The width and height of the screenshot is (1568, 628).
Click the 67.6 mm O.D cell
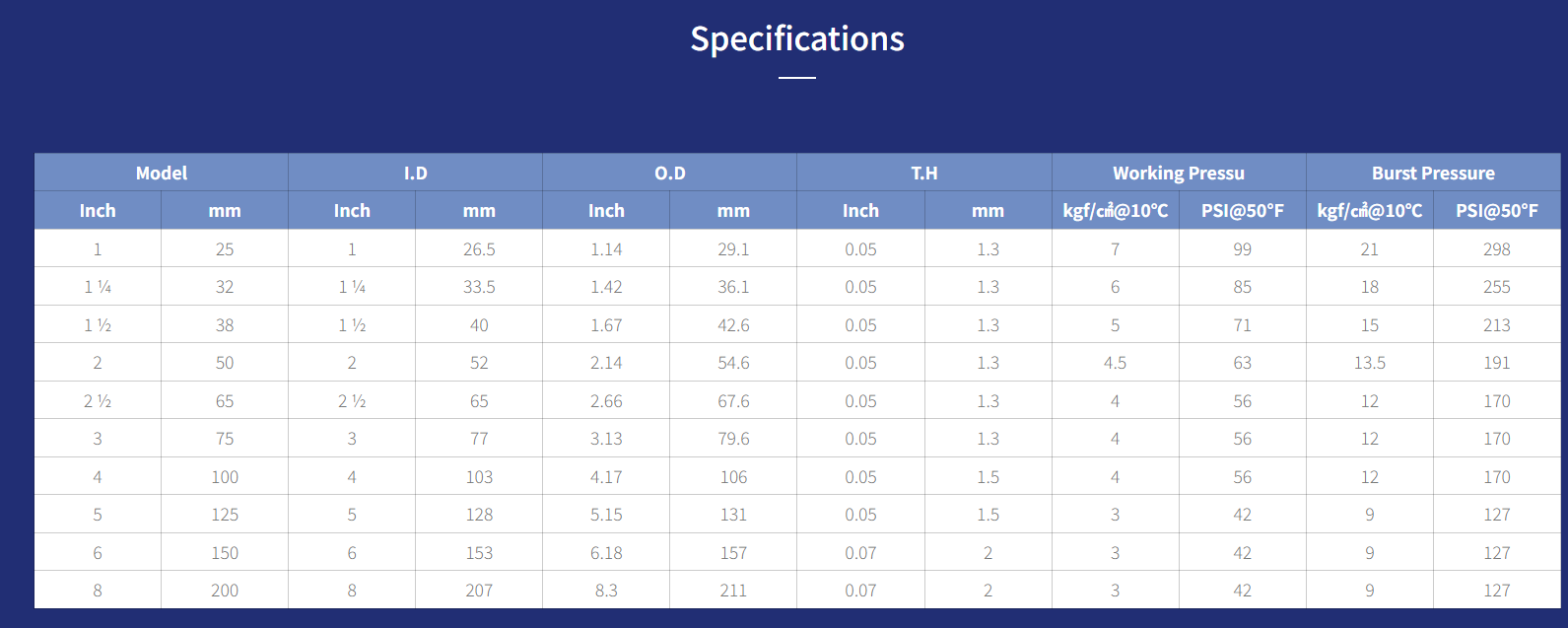(x=733, y=401)
